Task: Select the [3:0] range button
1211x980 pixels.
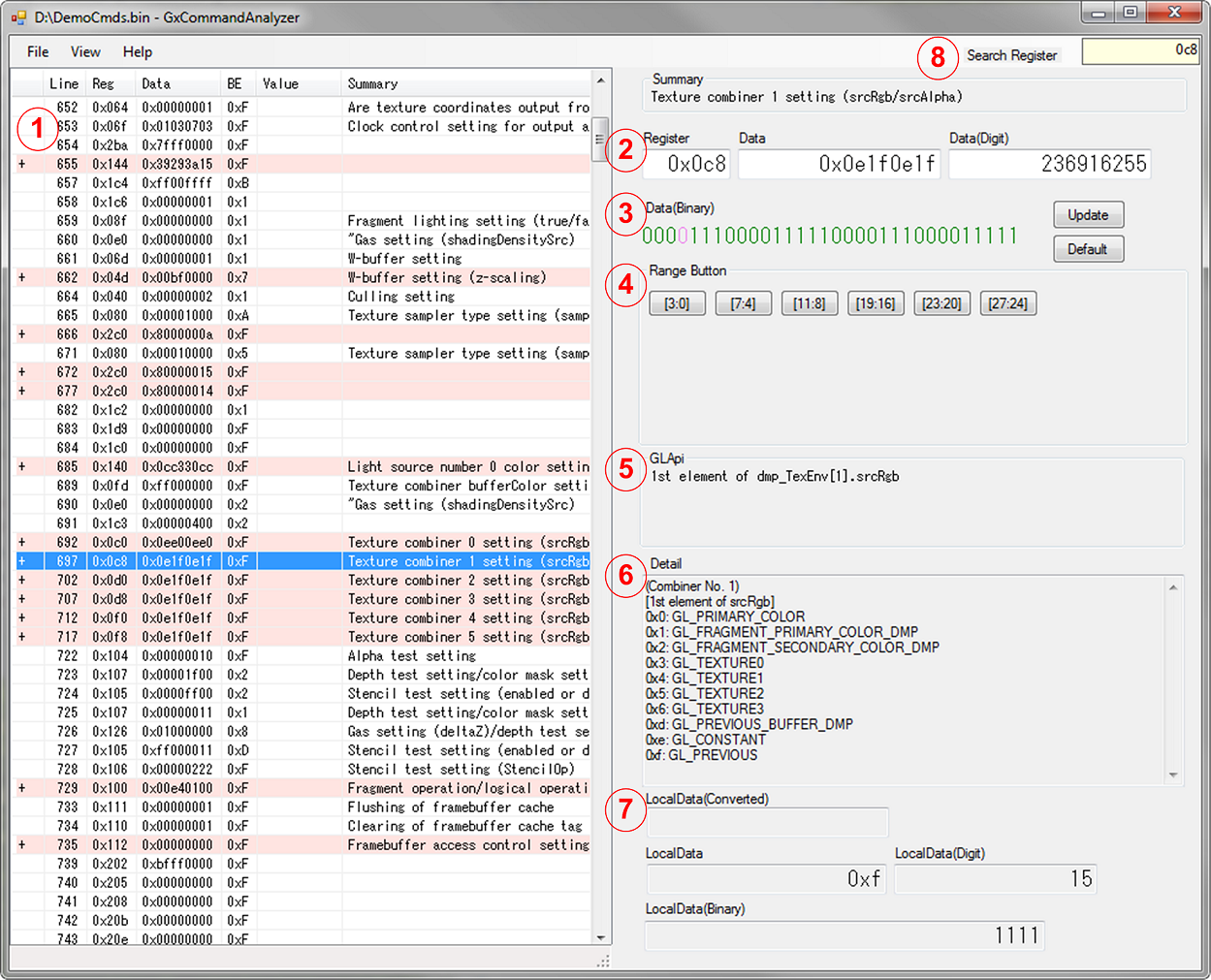Action: (x=677, y=304)
